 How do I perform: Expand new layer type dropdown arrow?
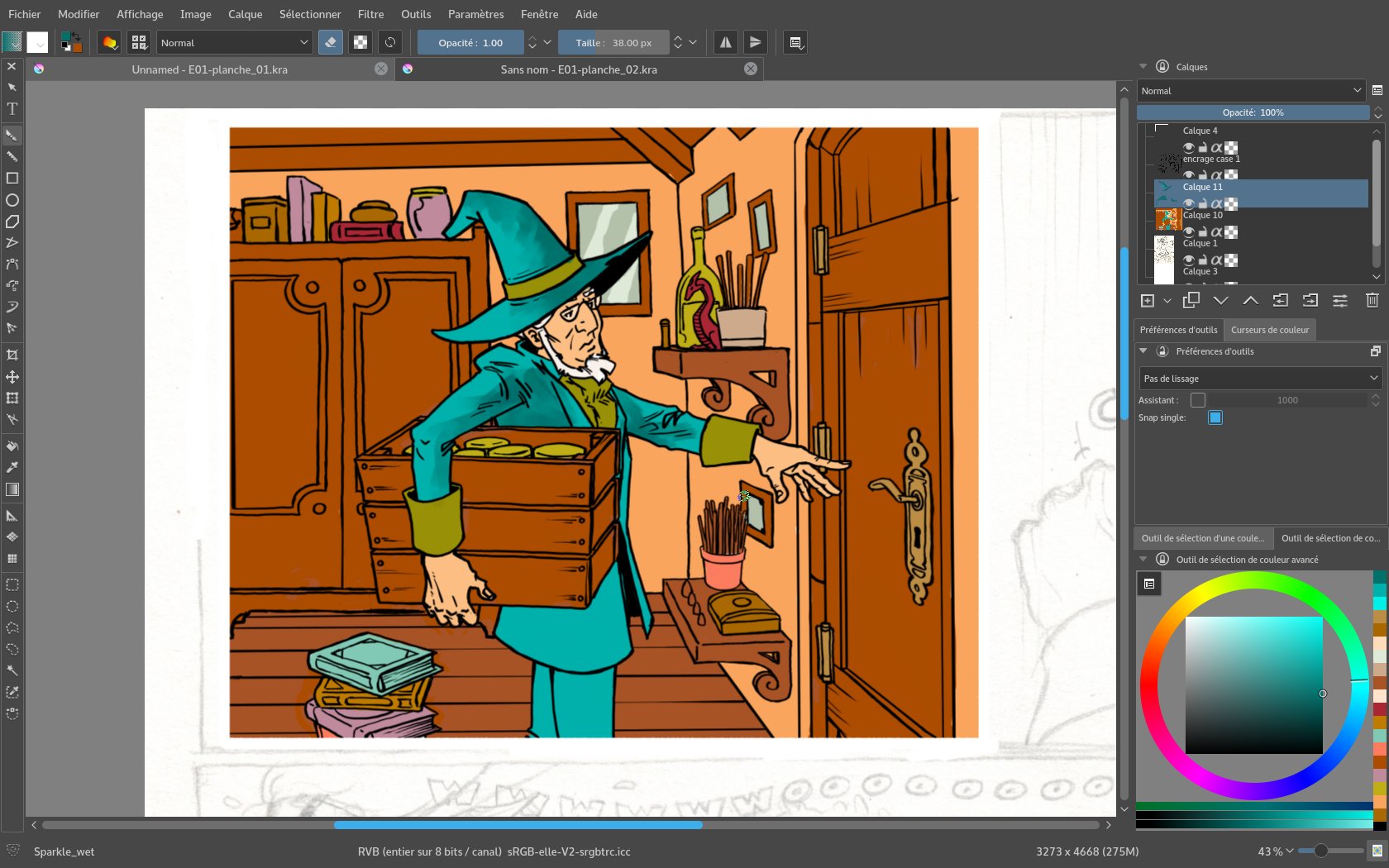(1167, 301)
